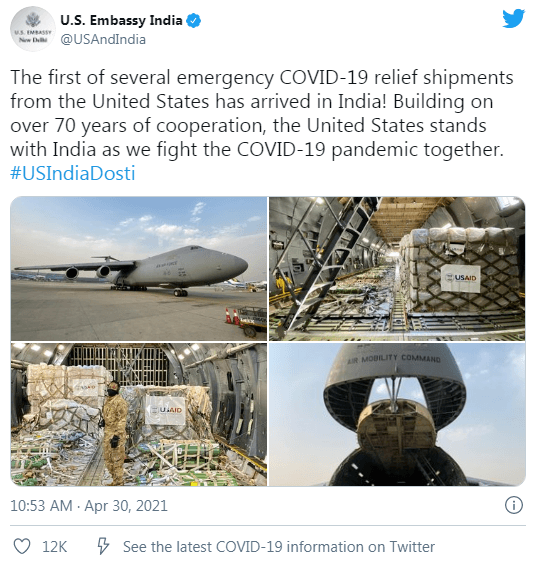
Task: Click the blue verified badge
Action: click(194, 21)
